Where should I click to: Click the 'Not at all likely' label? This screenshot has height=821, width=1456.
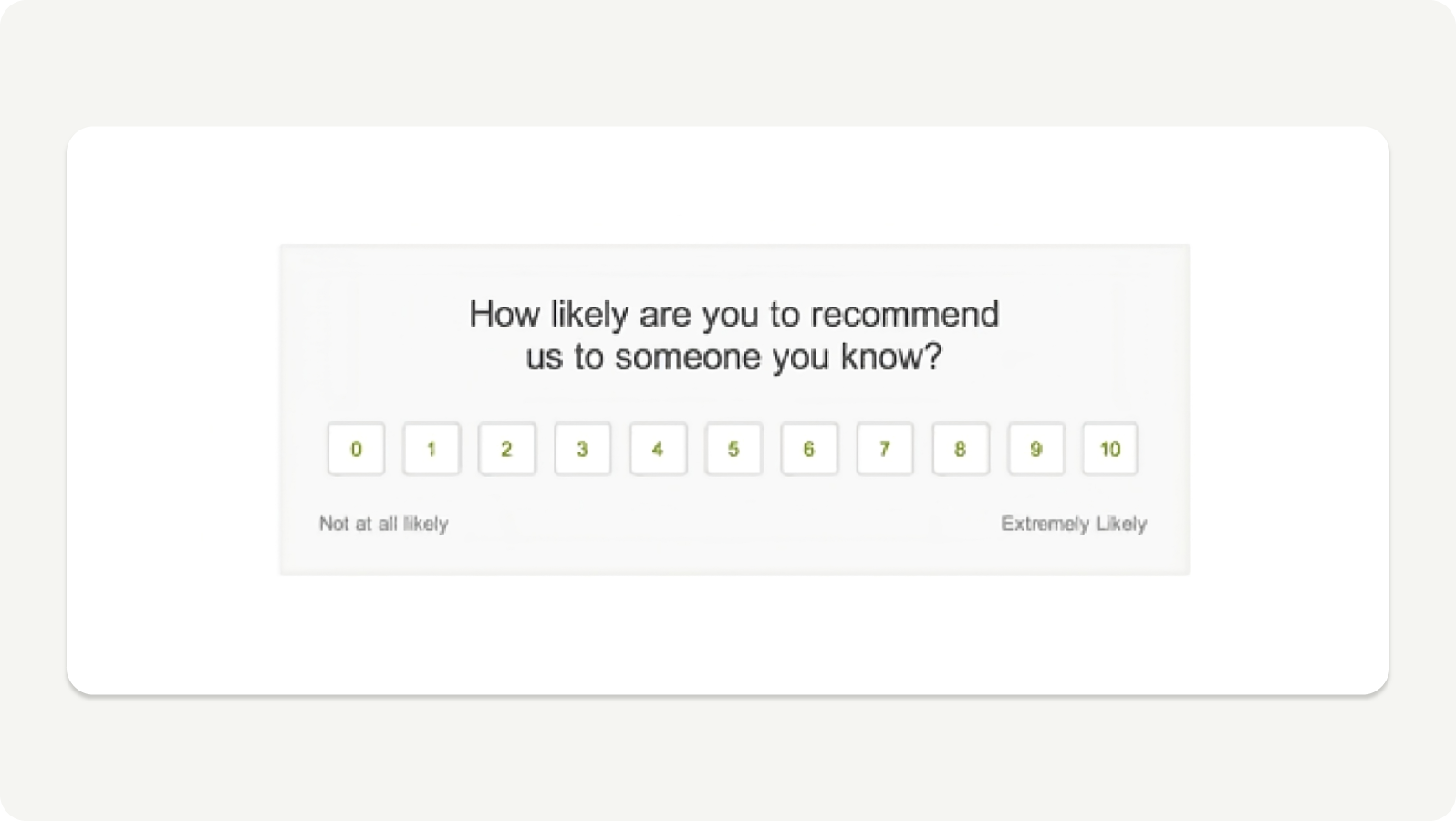(383, 524)
